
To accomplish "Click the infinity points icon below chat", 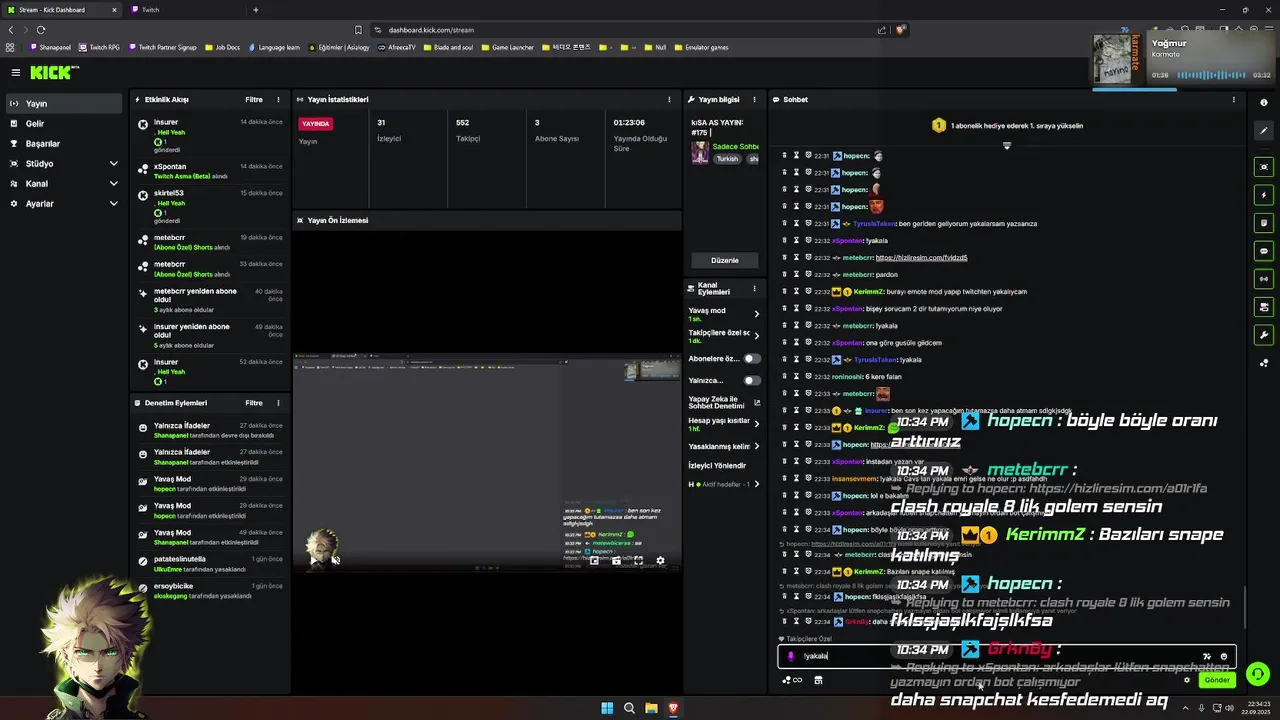I will 797,680.
